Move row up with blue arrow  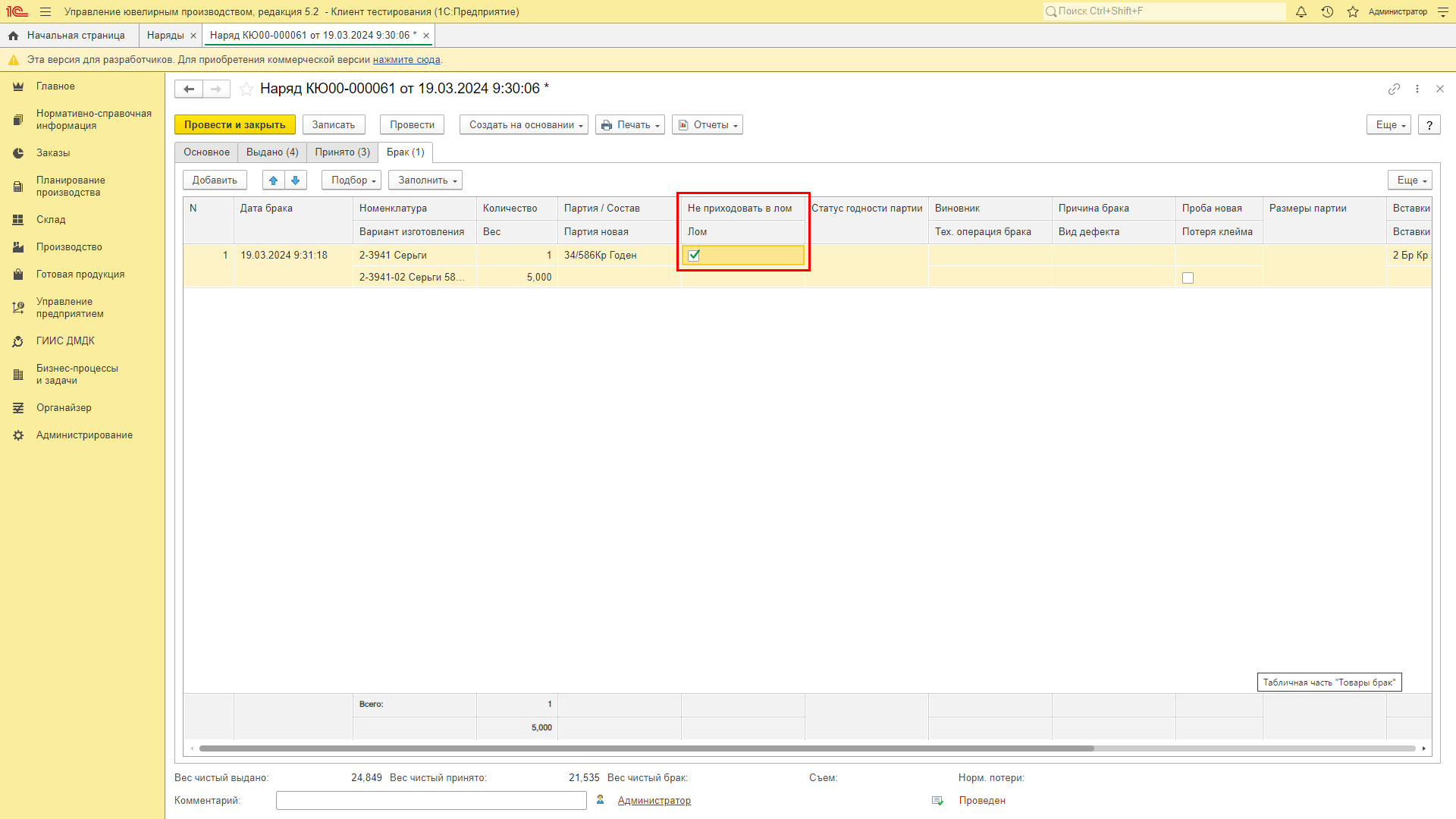tap(274, 180)
